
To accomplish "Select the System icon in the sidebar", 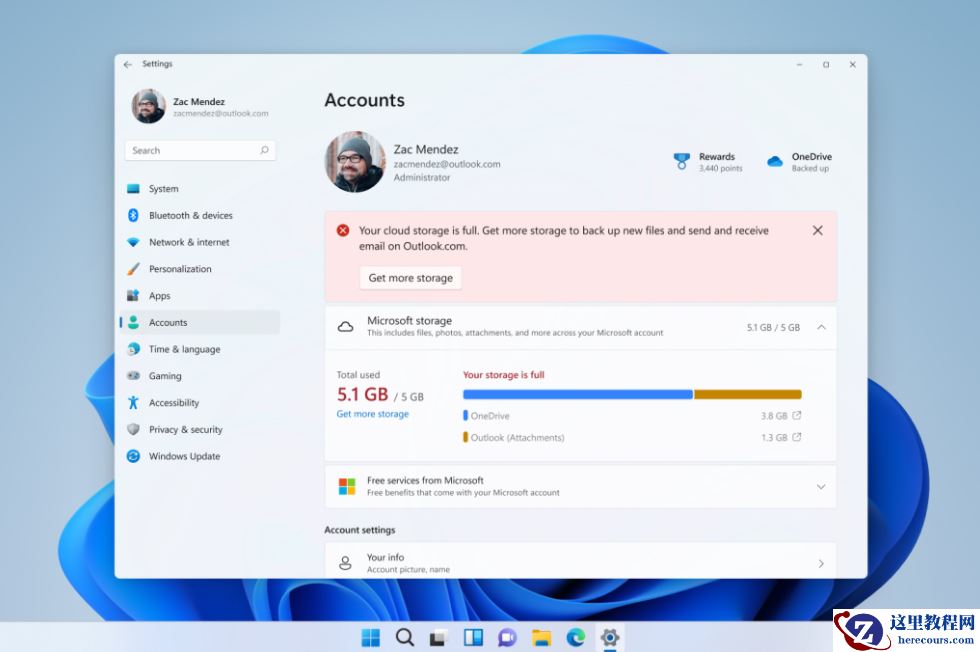I will [133, 188].
